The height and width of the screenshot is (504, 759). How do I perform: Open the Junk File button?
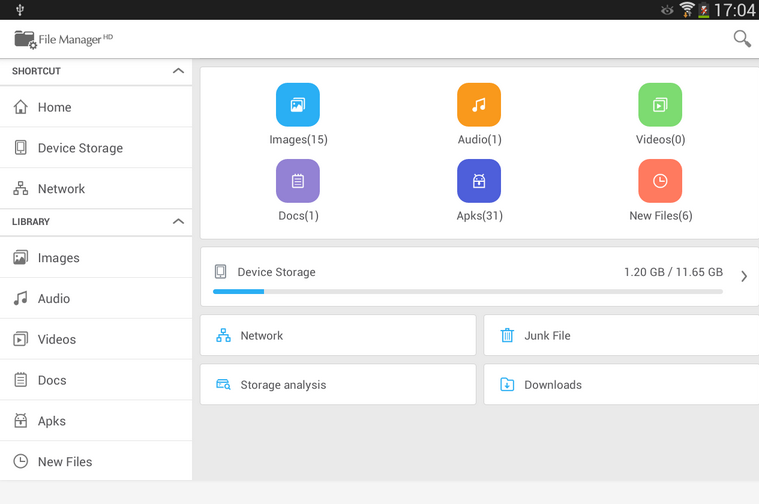620,336
